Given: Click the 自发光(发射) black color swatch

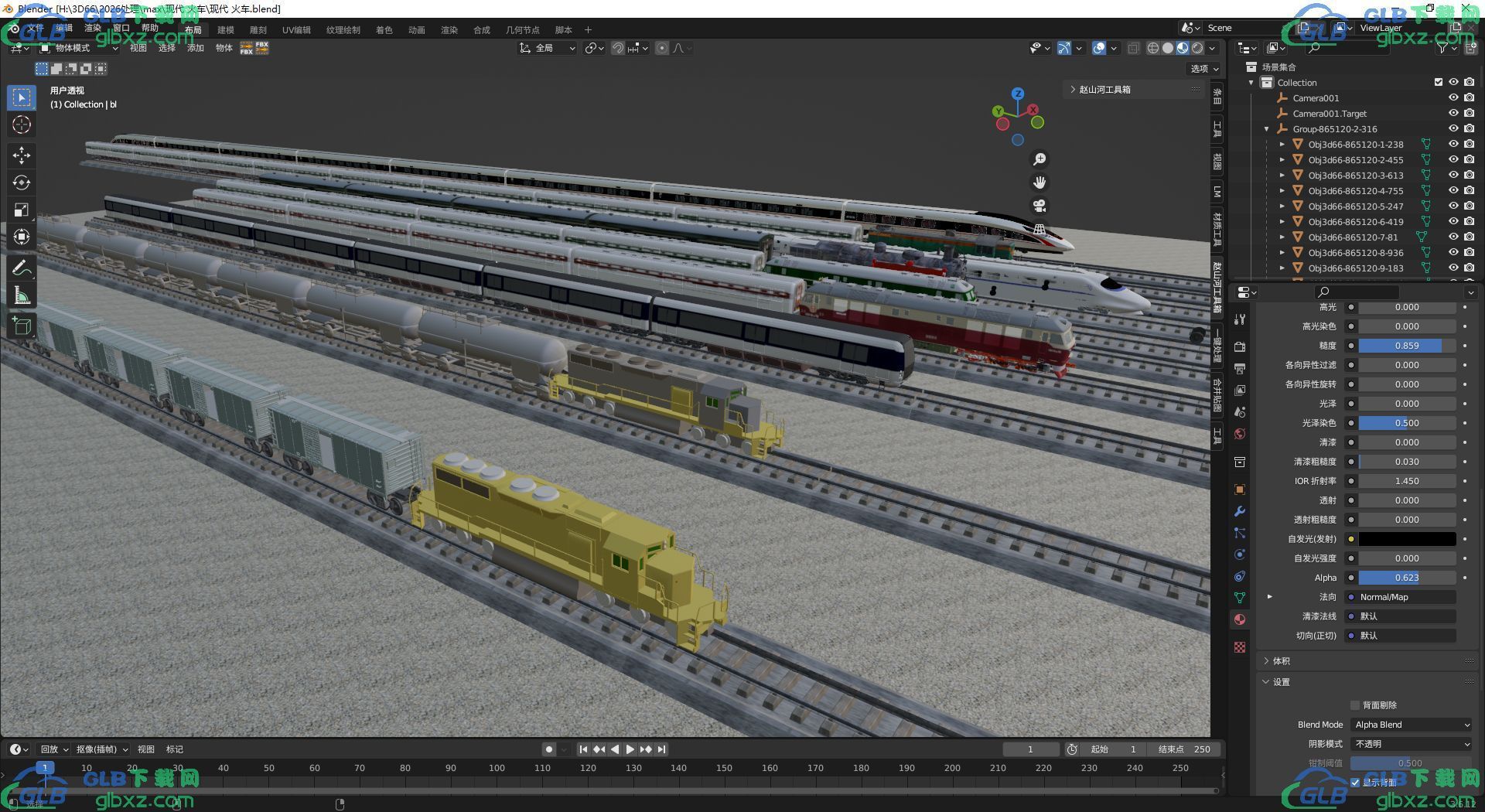Looking at the screenshot, I should (x=1406, y=539).
